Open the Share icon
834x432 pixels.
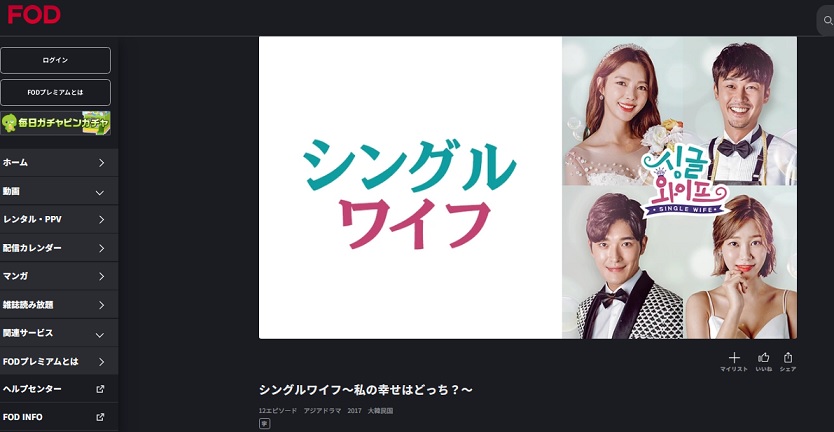[x=788, y=358]
